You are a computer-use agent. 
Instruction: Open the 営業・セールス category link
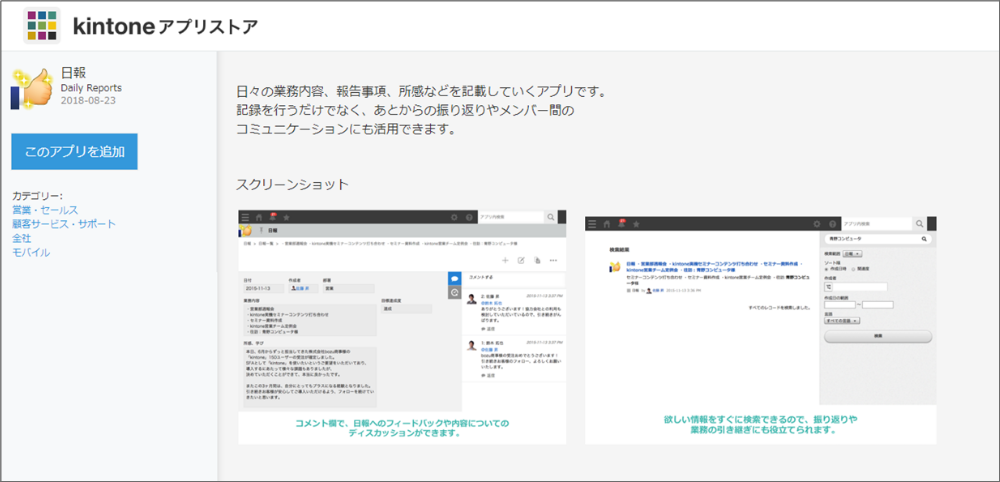coord(46,210)
